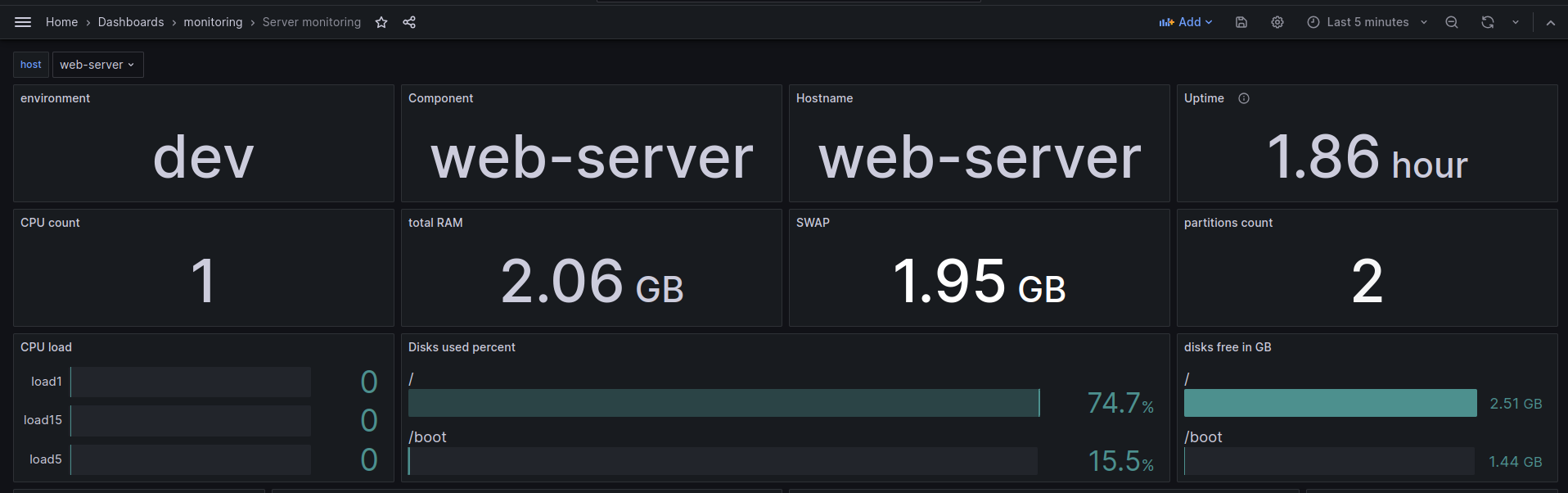Click the Disks used percent panel title
The height and width of the screenshot is (493, 1568).
(x=462, y=347)
